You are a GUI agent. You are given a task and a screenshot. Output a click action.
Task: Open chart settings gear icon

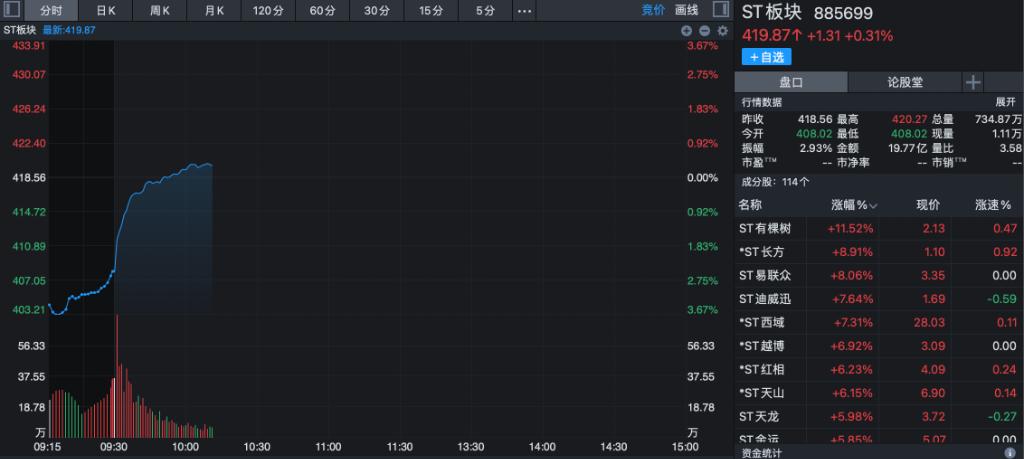722,31
